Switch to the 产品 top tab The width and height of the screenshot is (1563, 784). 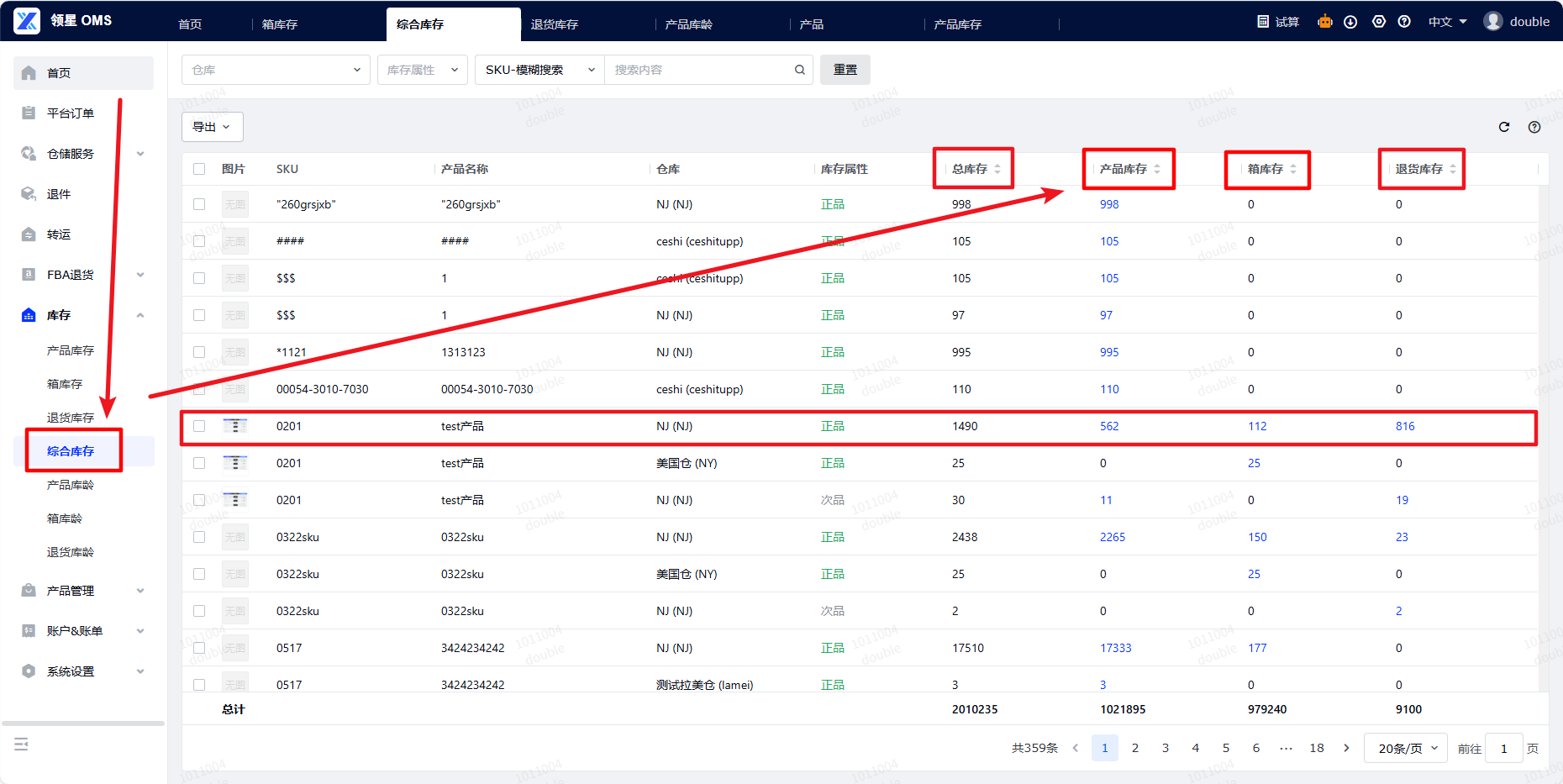click(812, 24)
